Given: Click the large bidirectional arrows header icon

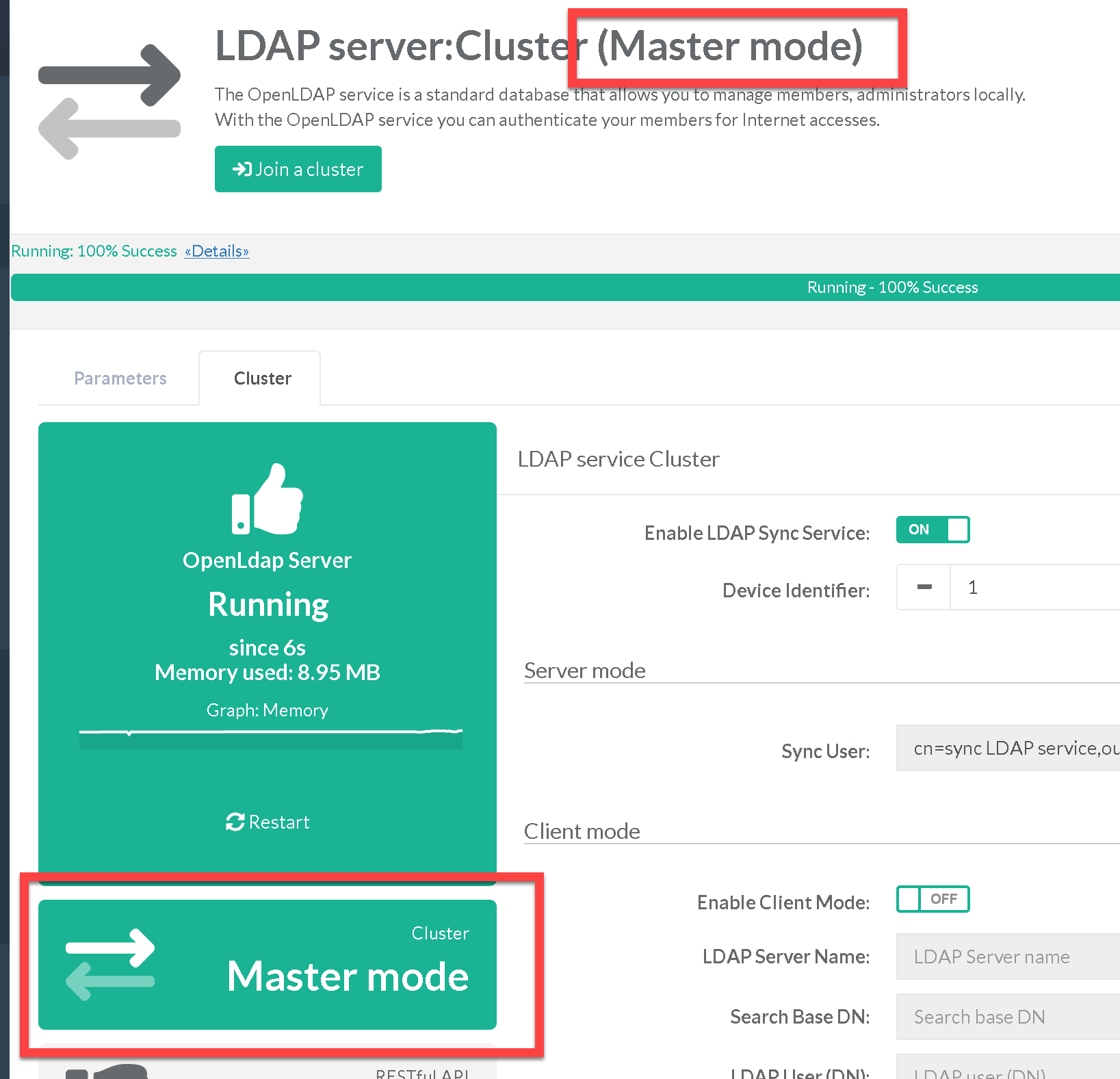Looking at the screenshot, I should [109, 101].
